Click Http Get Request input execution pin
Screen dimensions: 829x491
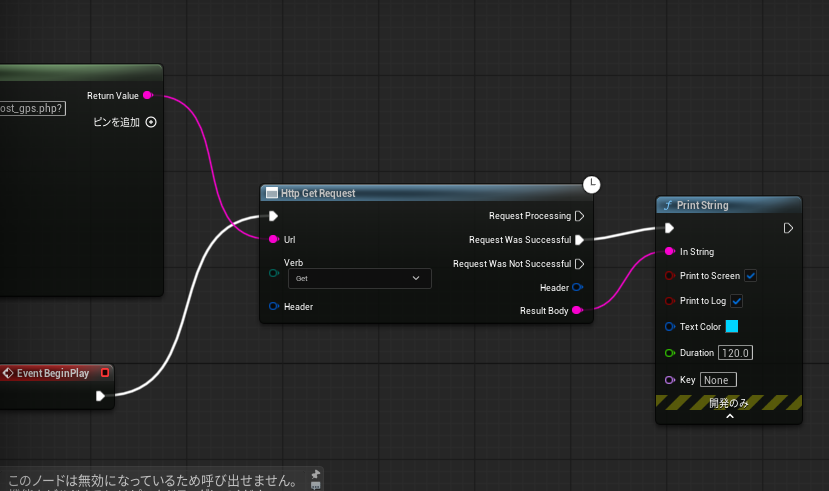click(x=273, y=216)
